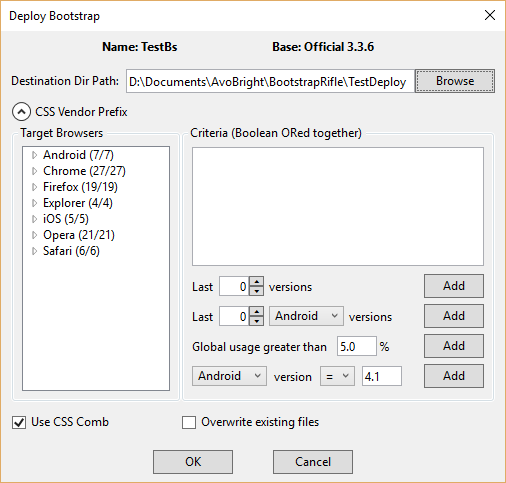Confirm deployment with the OK button
The image size is (506, 483).
click(x=193, y=462)
